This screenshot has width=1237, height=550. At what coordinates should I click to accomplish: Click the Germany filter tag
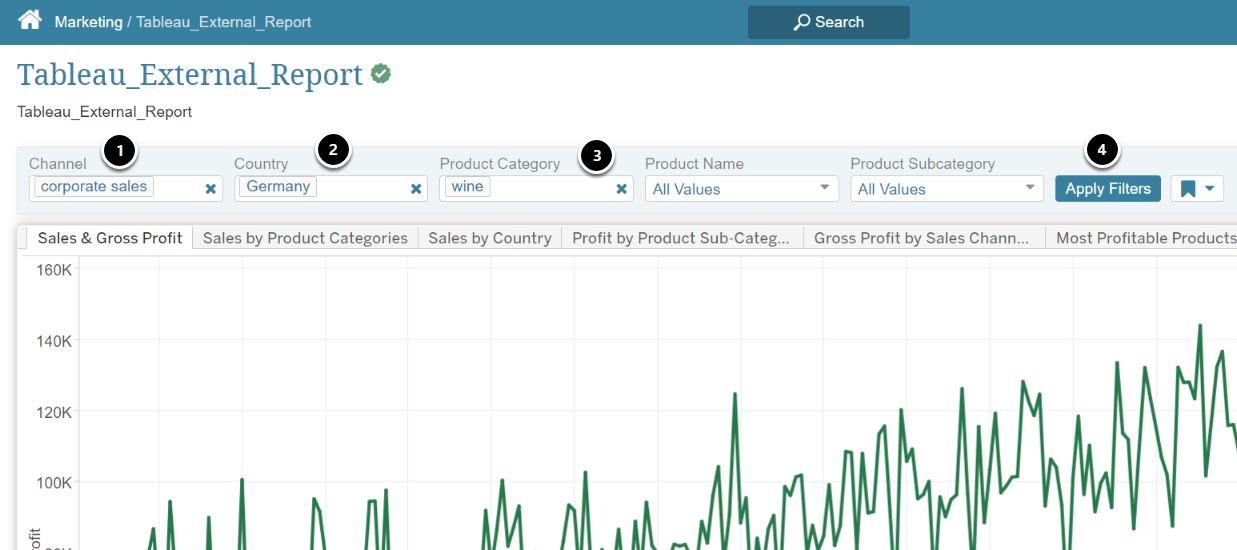click(x=278, y=186)
